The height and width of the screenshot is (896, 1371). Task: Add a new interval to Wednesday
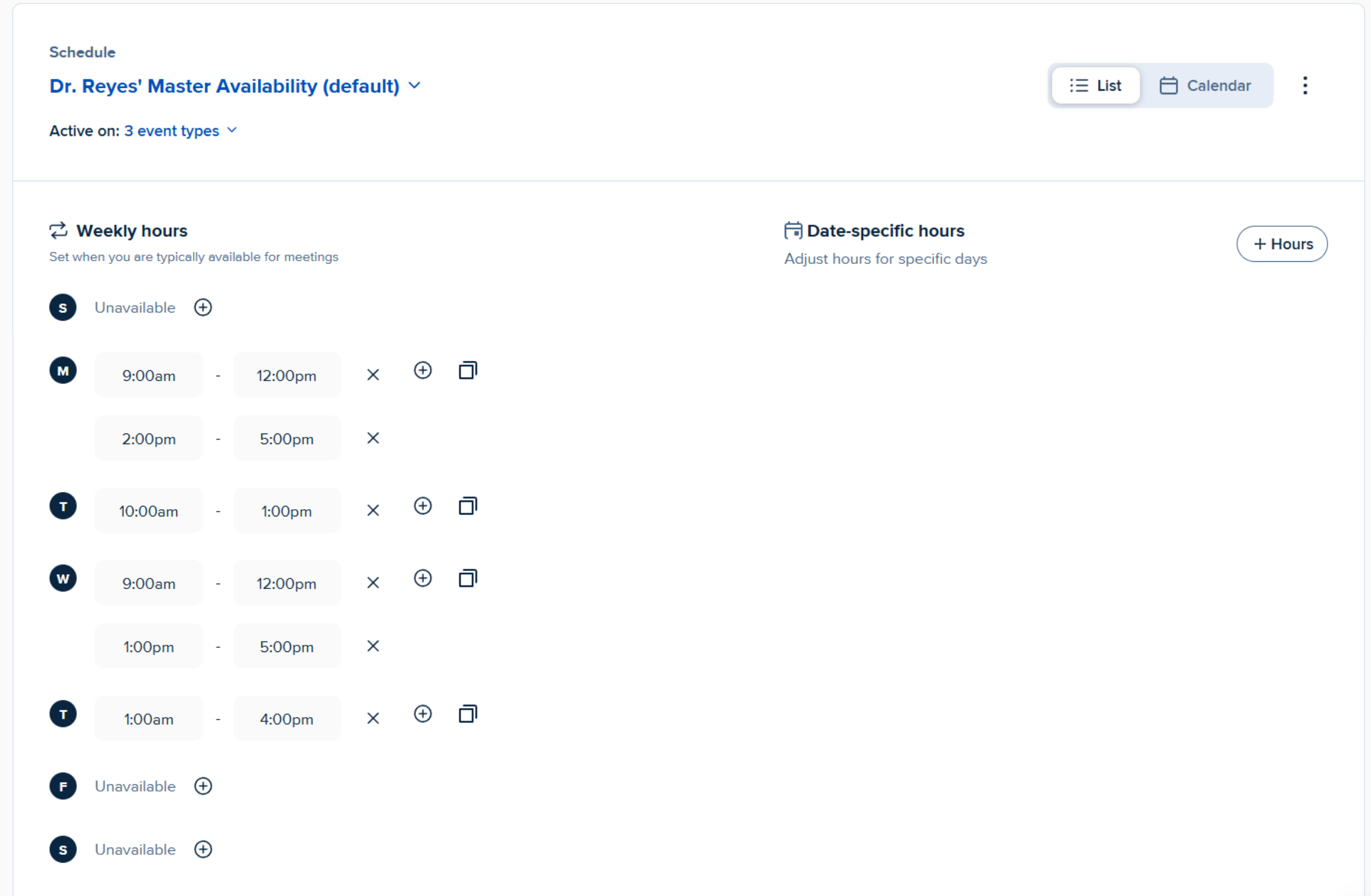pos(423,578)
